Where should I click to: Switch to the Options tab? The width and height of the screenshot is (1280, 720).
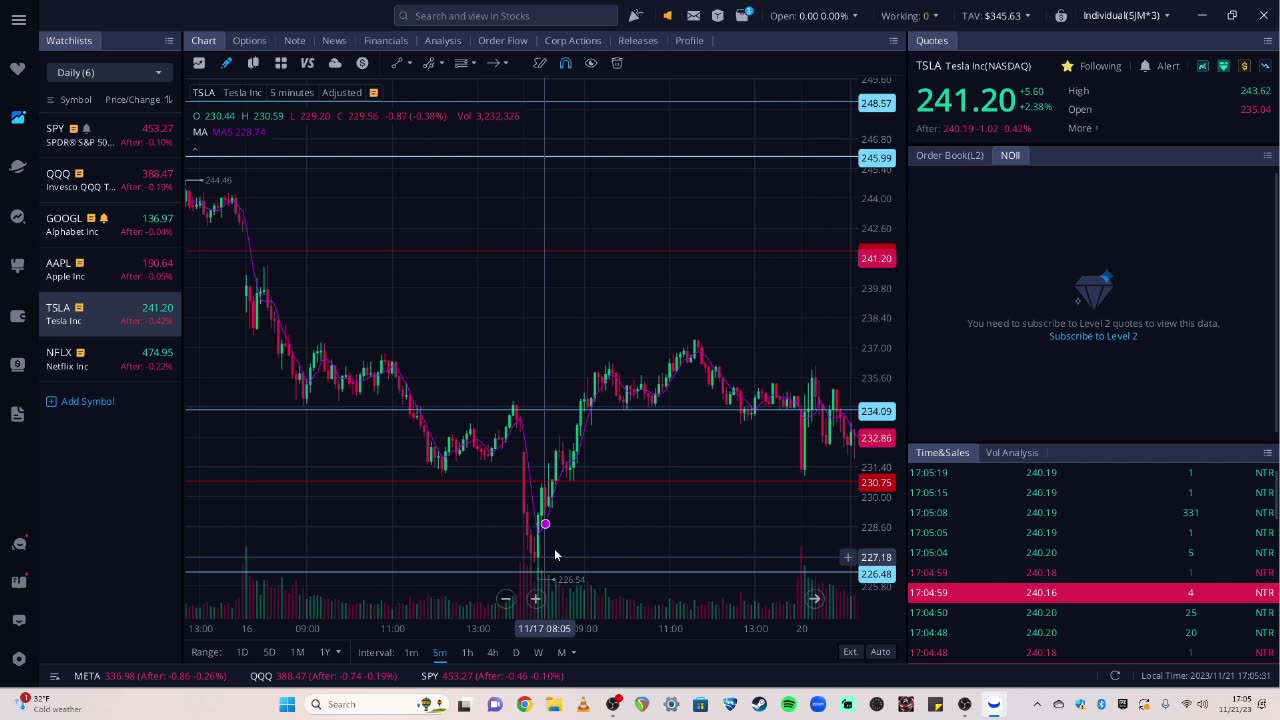(249, 40)
